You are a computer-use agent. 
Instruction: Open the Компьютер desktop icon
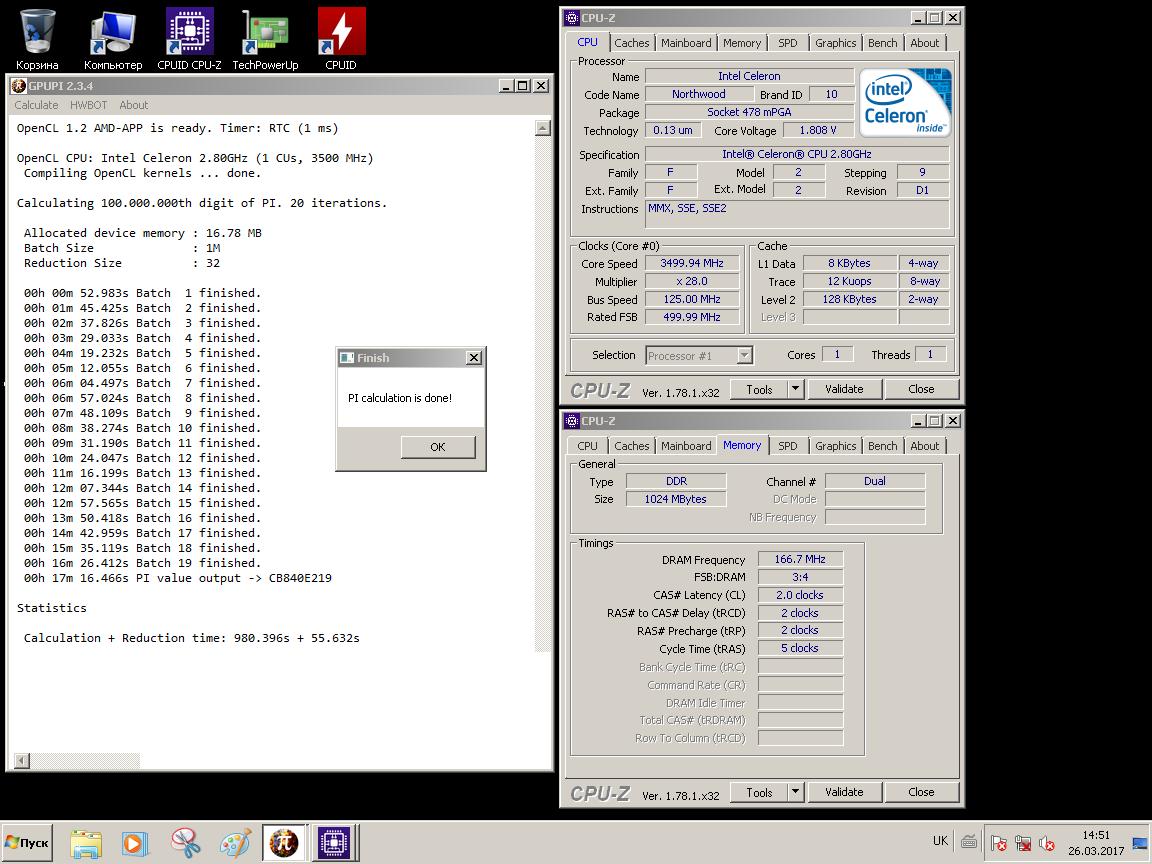click(113, 40)
